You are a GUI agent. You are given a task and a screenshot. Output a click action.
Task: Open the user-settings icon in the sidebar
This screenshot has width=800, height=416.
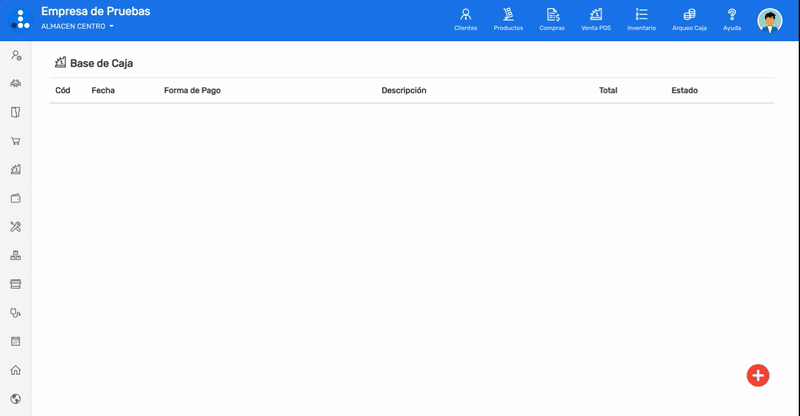(16, 55)
